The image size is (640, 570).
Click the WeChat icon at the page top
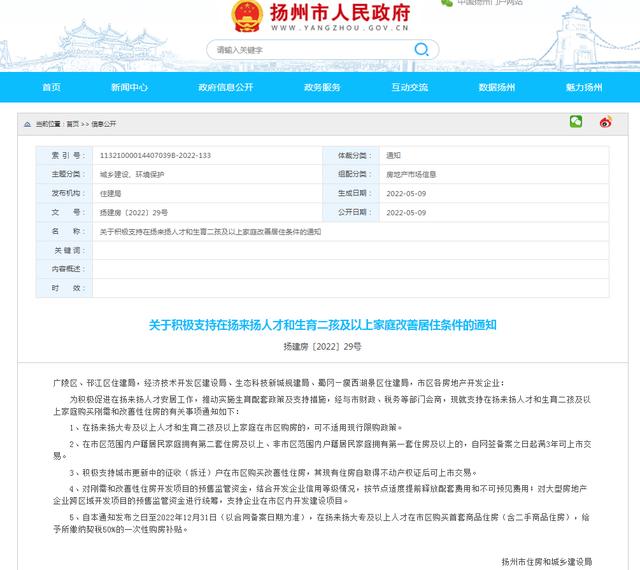(x=447, y=3)
